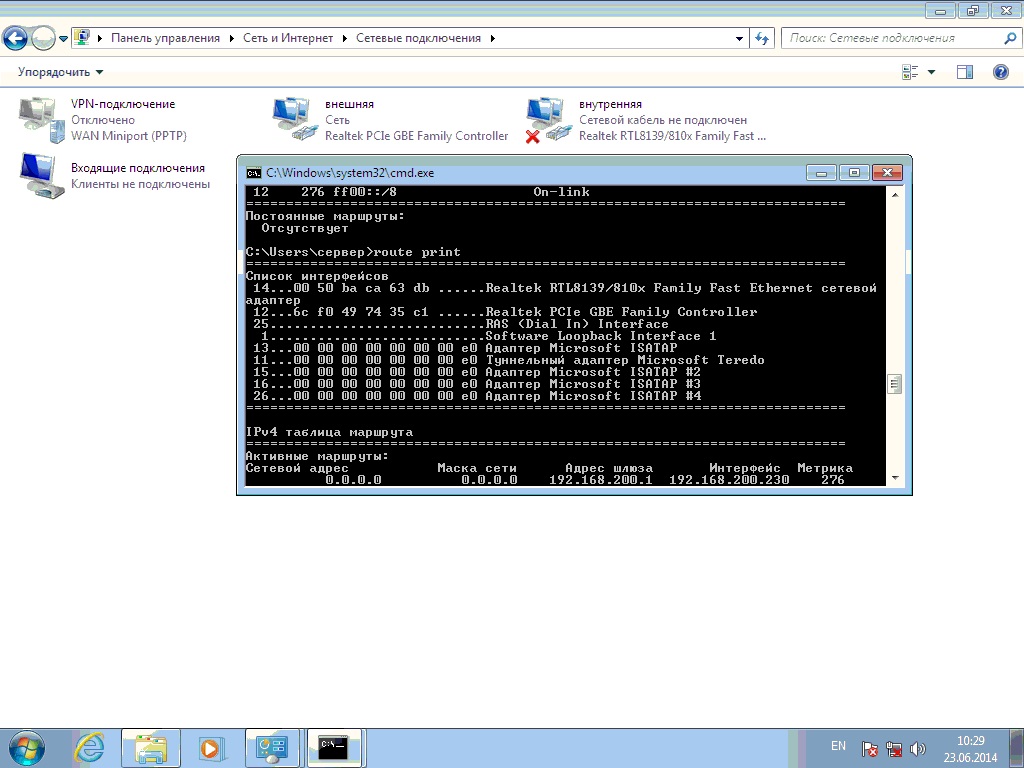The height and width of the screenshot is (768, 1024).
Task: Open the address bar history dropdown
Action: click(740, 38)
